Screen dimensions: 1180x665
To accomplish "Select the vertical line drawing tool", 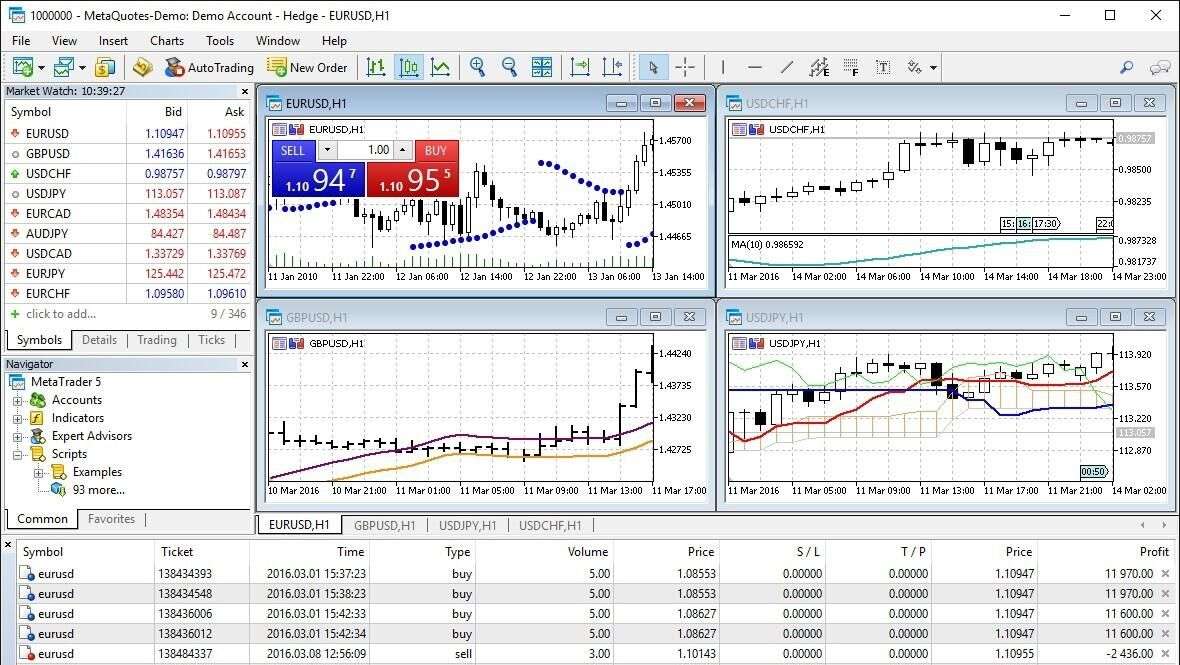I will coord(722,68).
